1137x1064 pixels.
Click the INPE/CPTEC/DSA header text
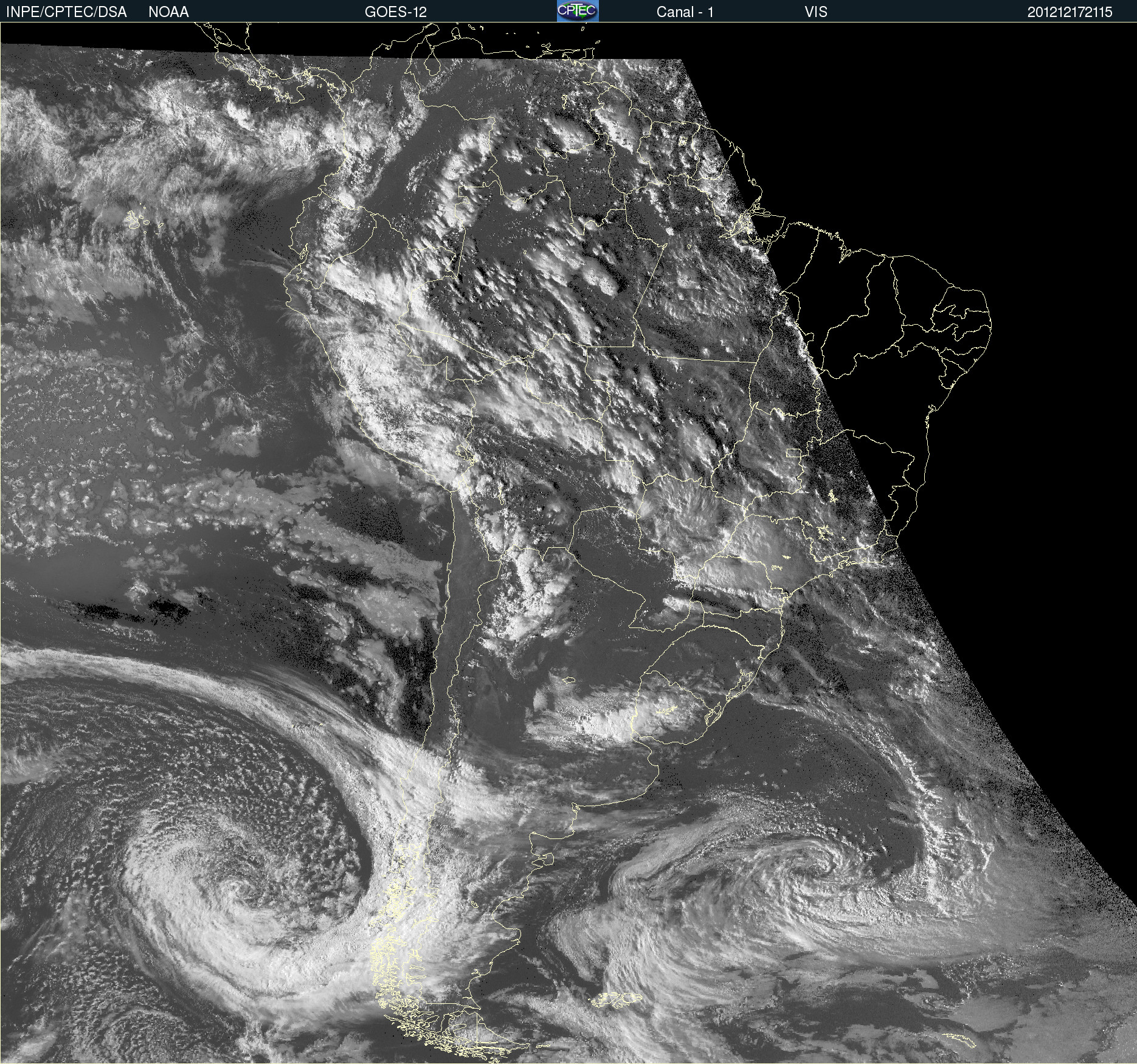click(66, 12)
